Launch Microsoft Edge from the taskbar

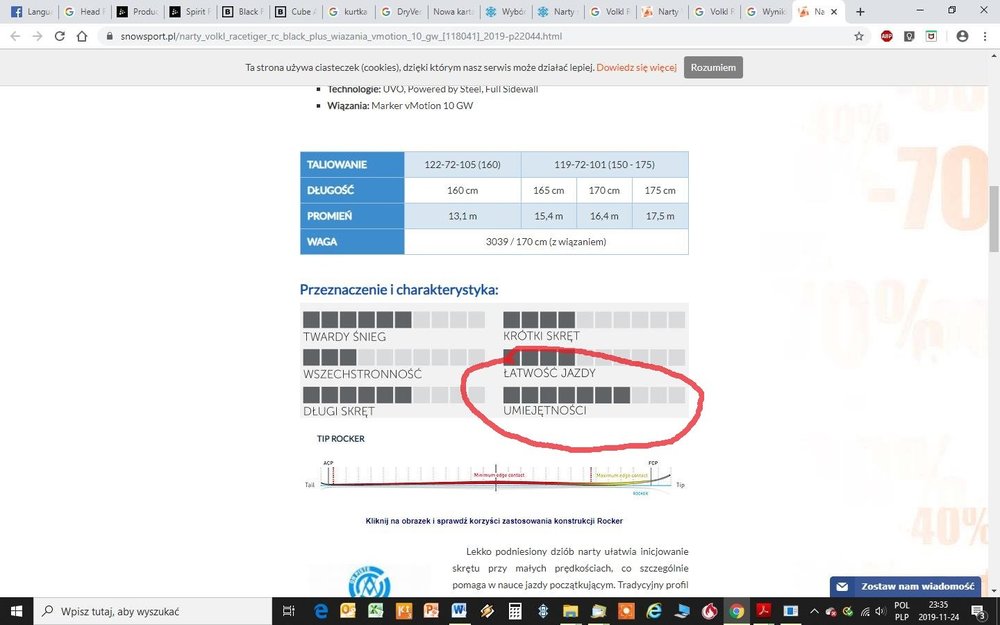321,611
